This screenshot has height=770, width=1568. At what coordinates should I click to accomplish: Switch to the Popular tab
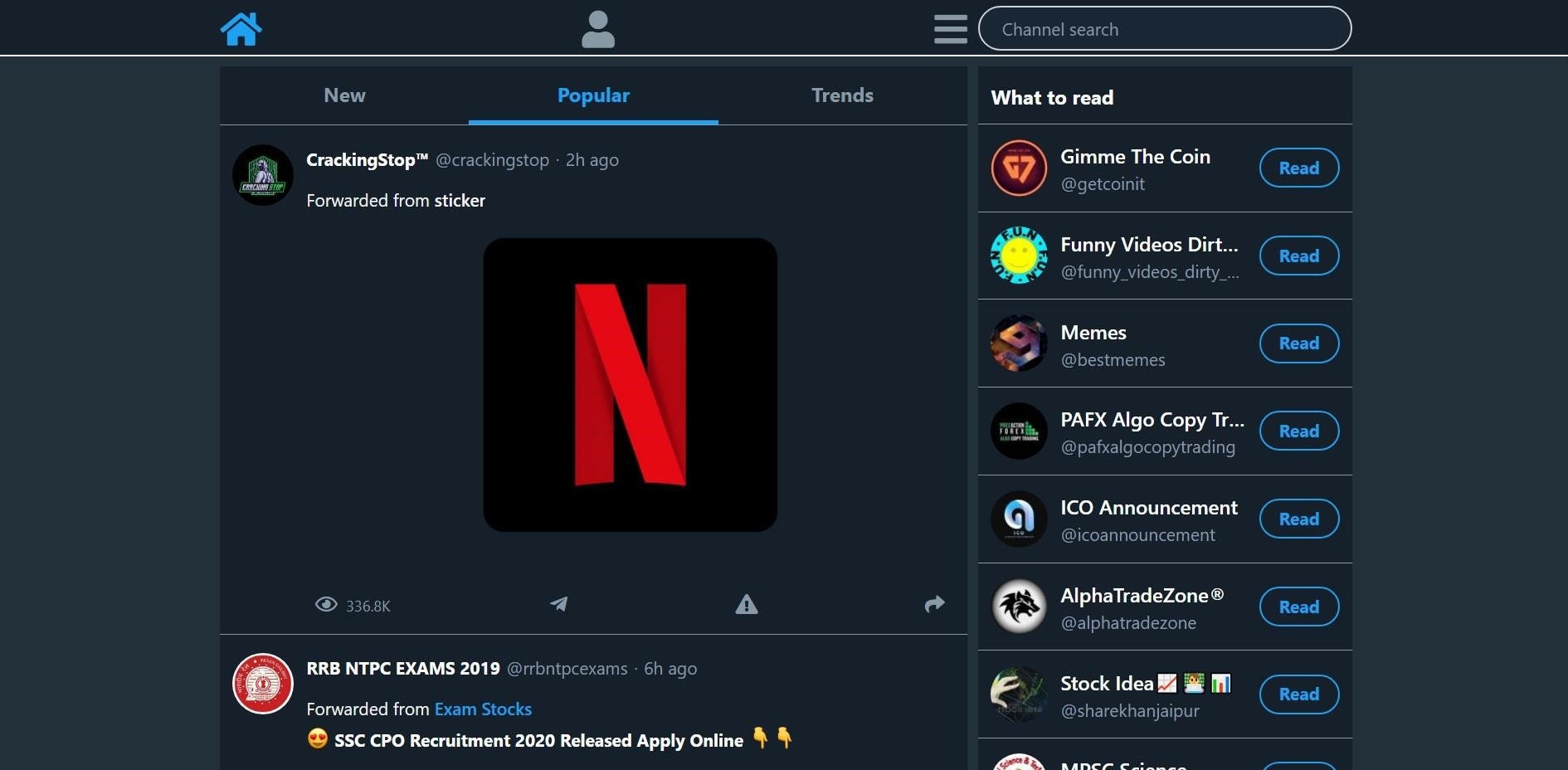click(593, 95)
